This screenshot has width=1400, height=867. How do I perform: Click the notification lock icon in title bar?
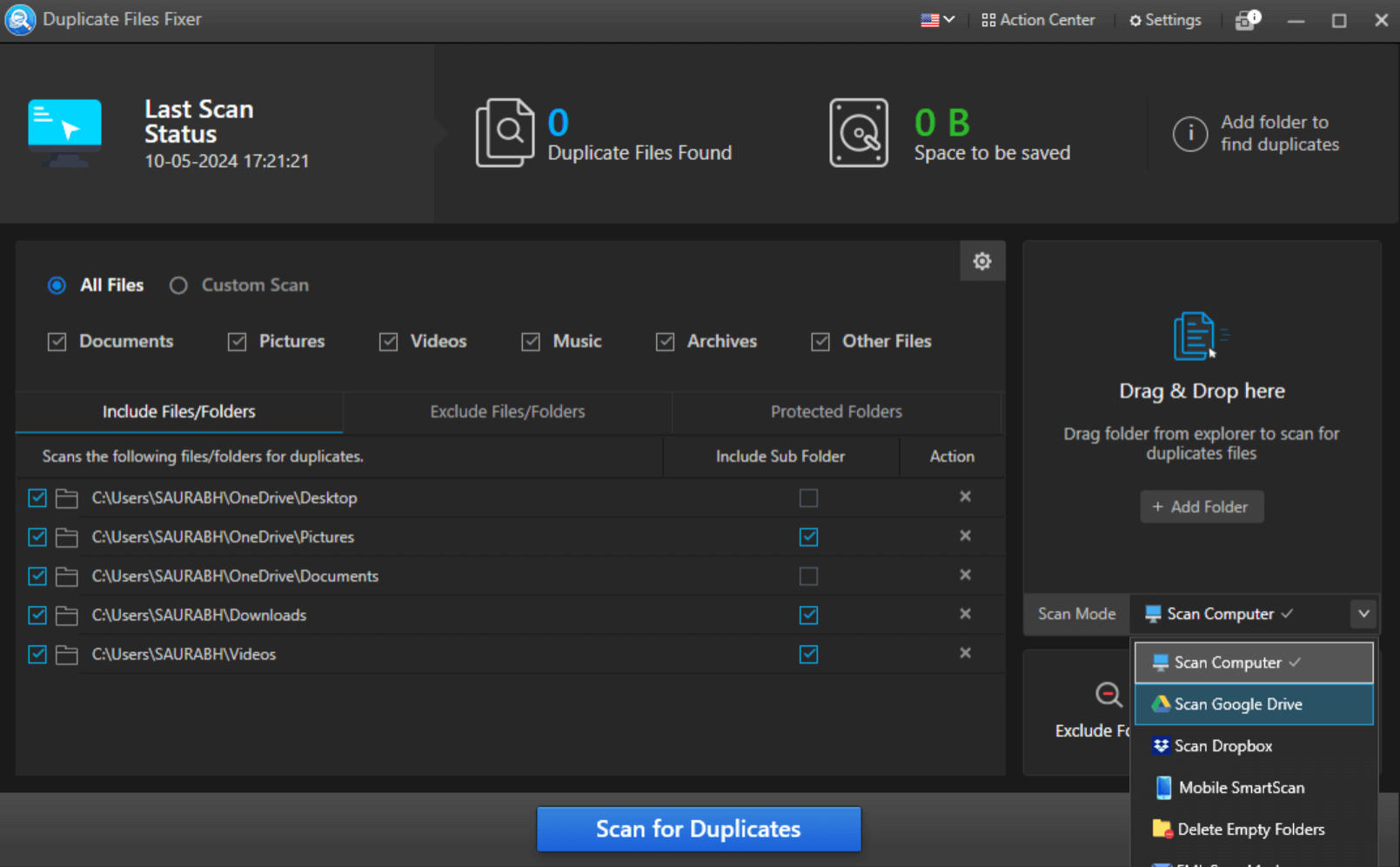(x=1248, y=20)
